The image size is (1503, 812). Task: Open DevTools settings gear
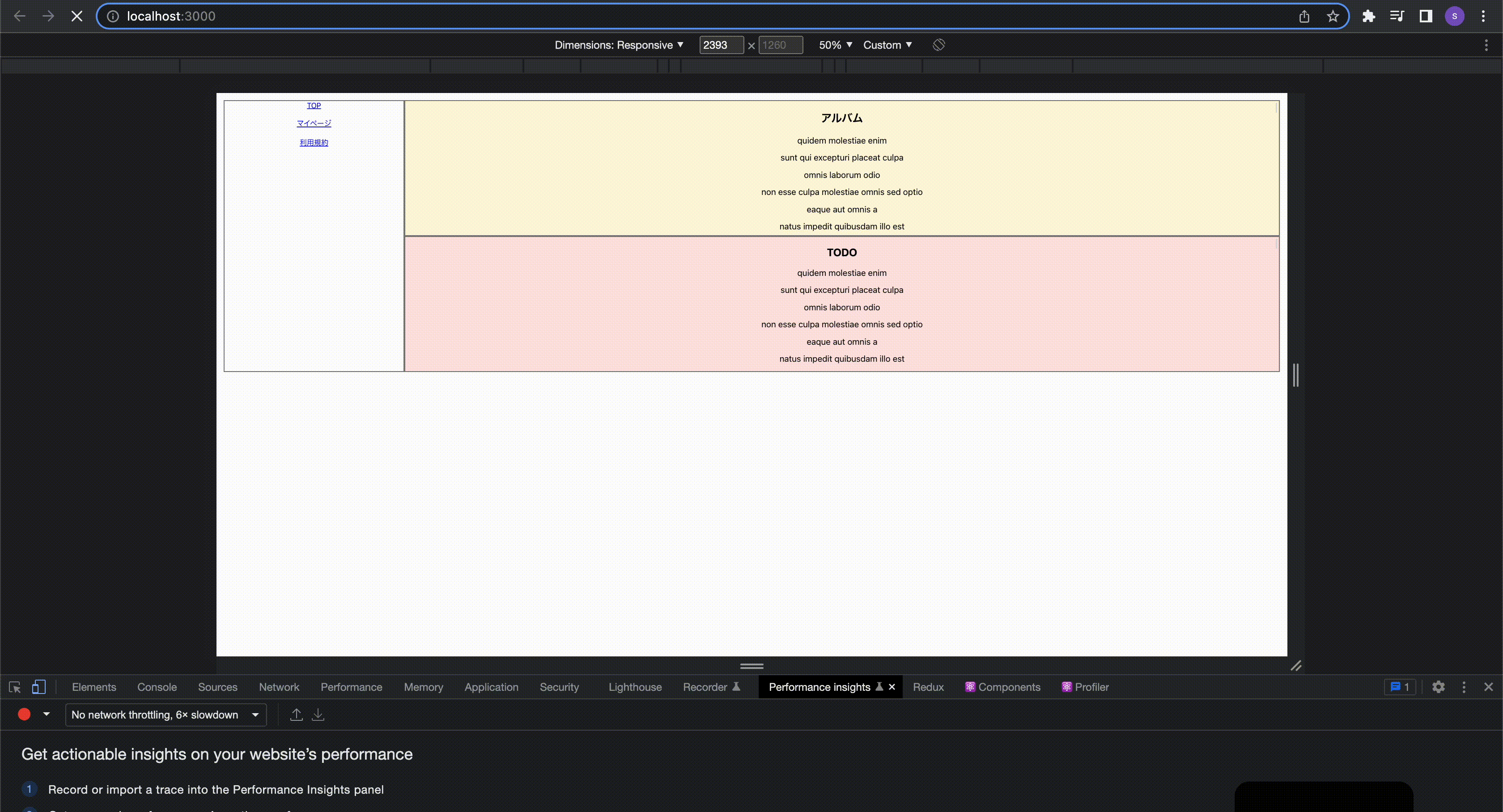pyautogui.click(x=1438, y=687)
